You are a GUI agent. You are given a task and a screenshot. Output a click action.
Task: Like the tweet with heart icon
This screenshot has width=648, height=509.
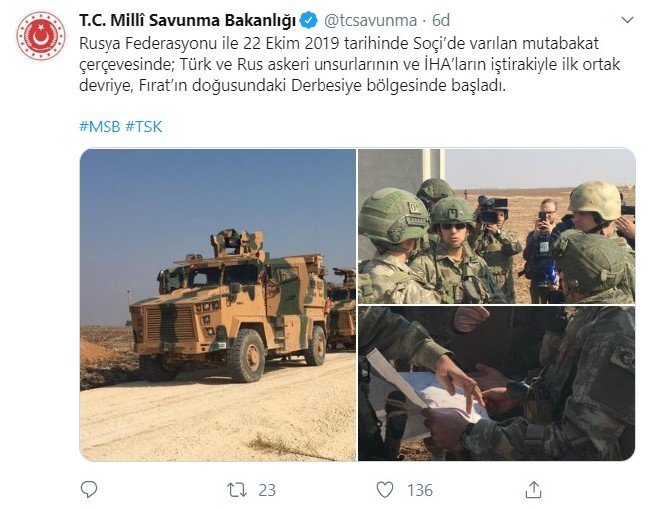(385, 490)
